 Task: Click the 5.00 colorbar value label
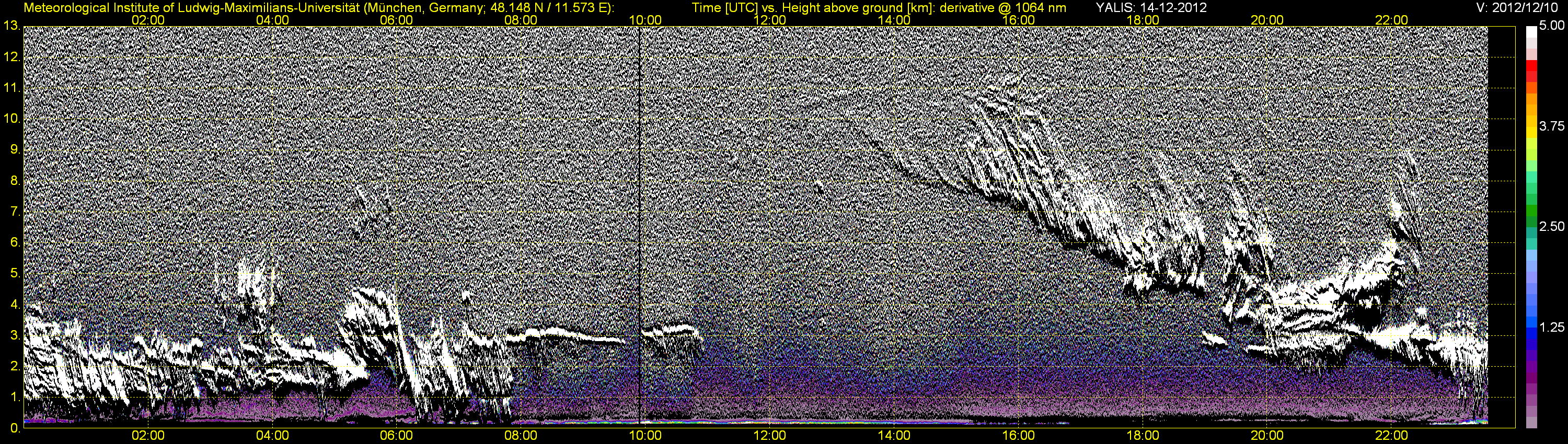1552,26
